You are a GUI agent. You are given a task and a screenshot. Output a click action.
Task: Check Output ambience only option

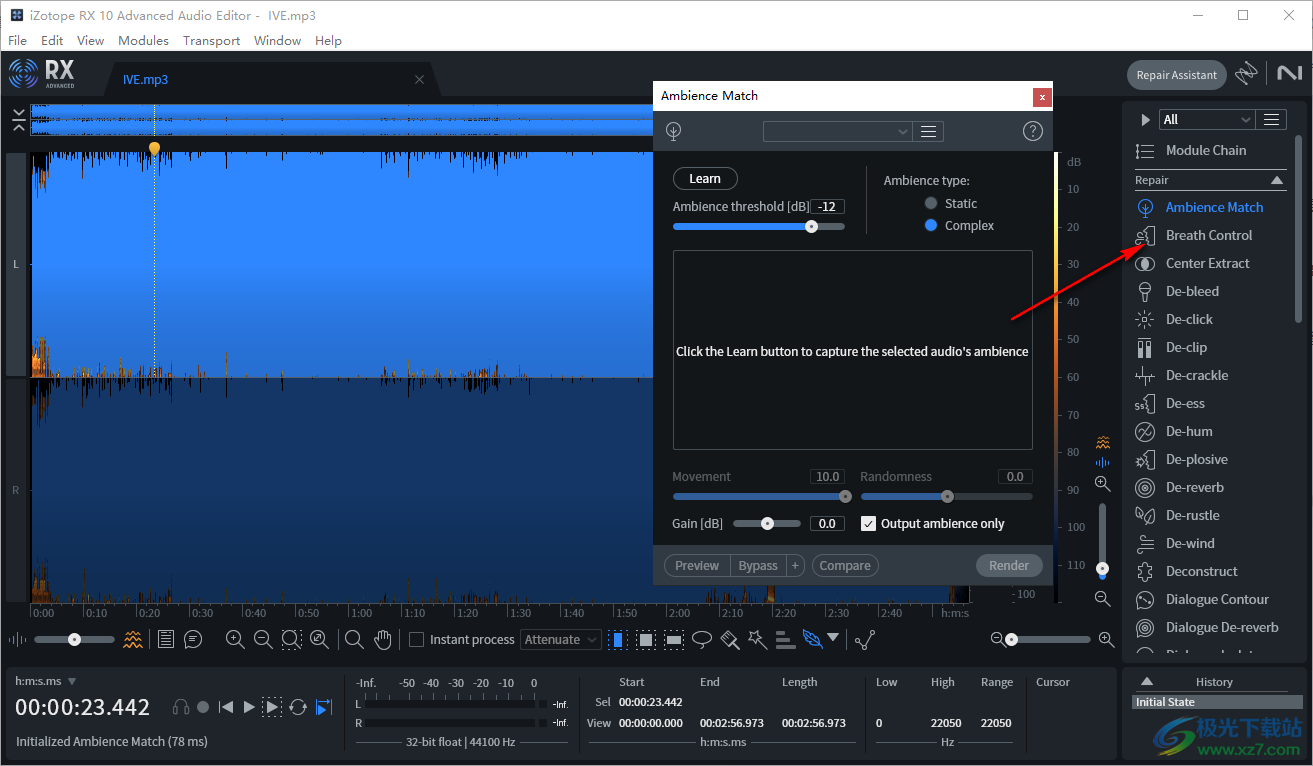869,523
